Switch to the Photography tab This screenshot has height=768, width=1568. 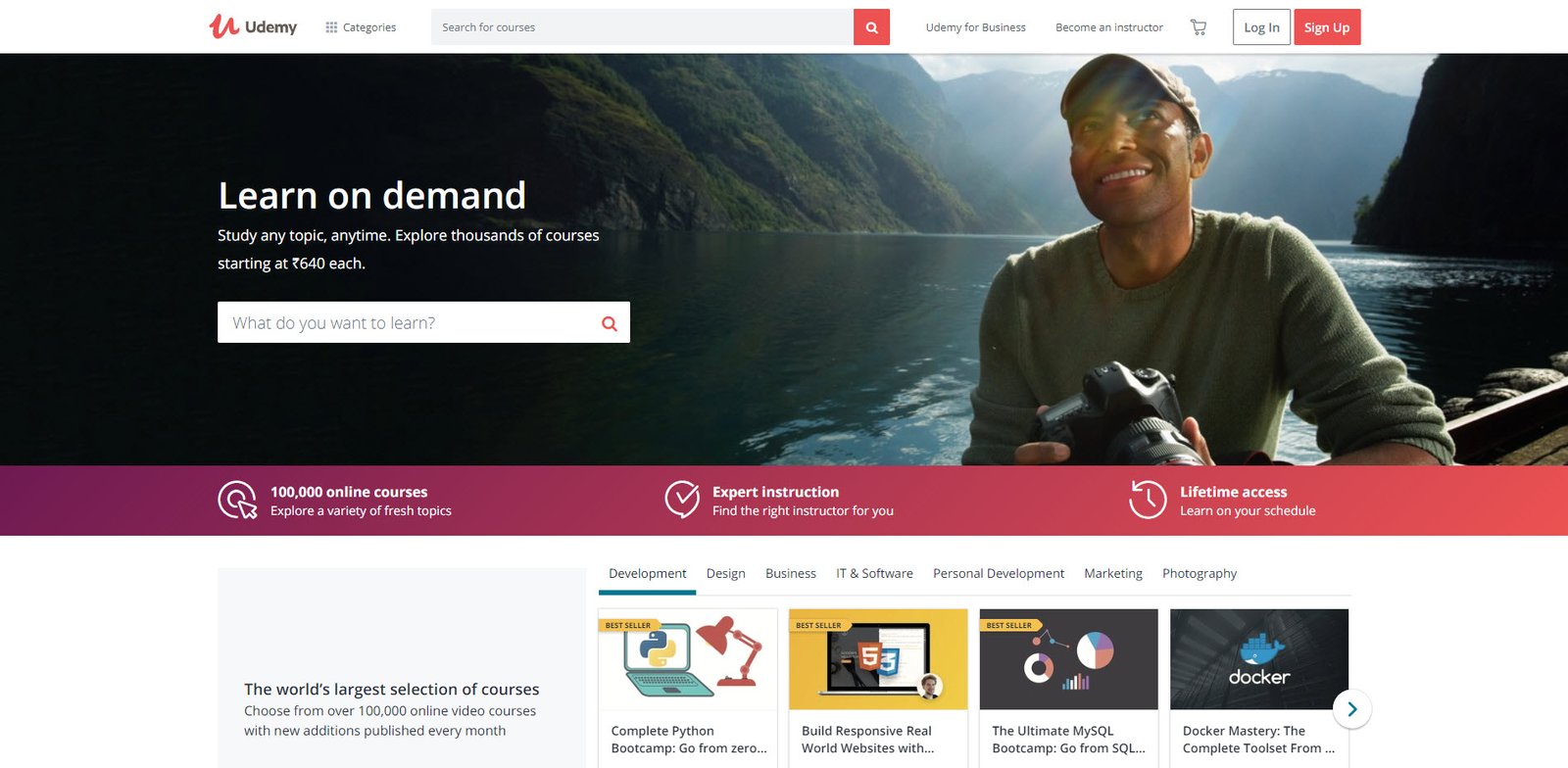click(x=1200, y=573)
